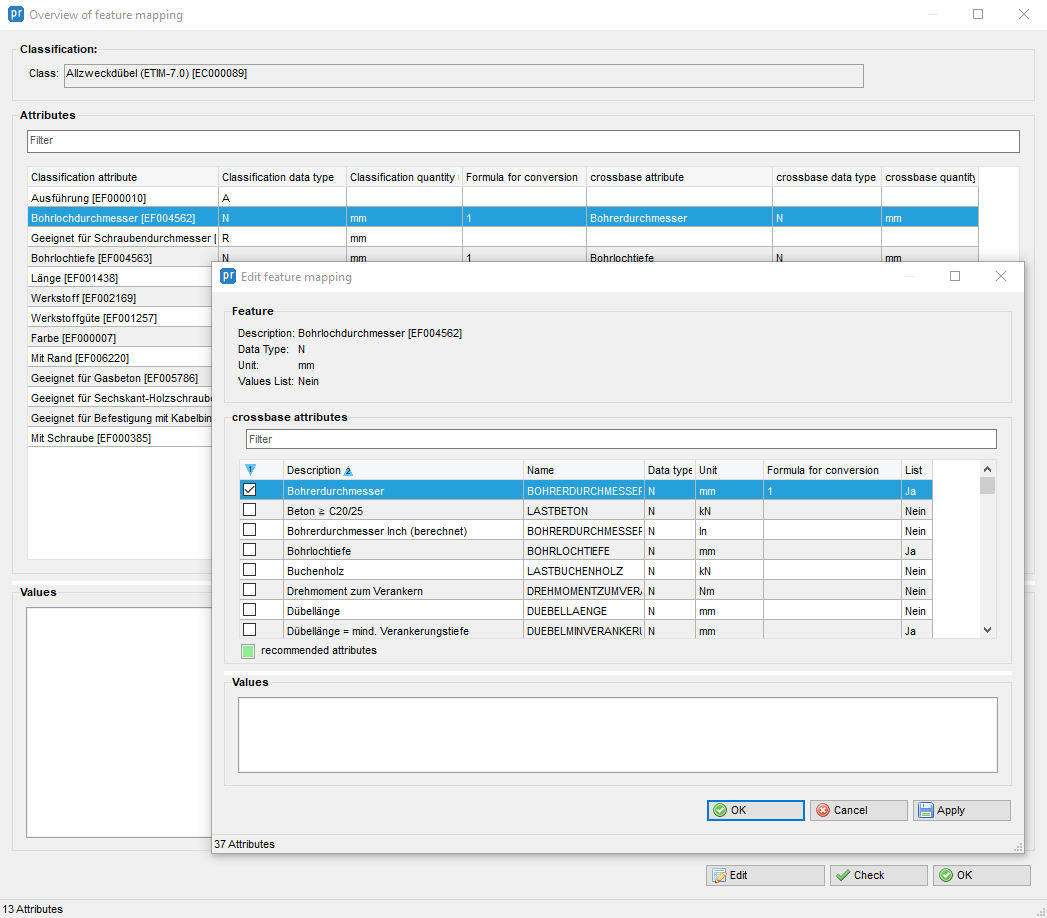This screenshot has height=918, width=1047.
Task: Select the Farbe [EF000007] row
Action: coord(120,338)
